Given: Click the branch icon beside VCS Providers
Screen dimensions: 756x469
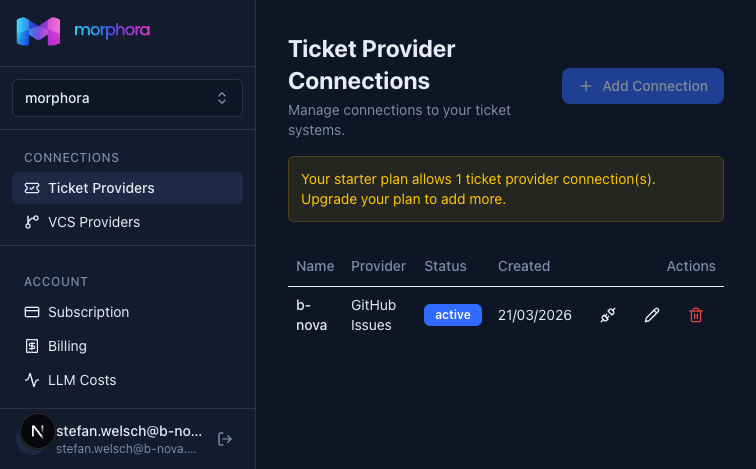Looking at the screenshot, I should [x=32, y=222].
